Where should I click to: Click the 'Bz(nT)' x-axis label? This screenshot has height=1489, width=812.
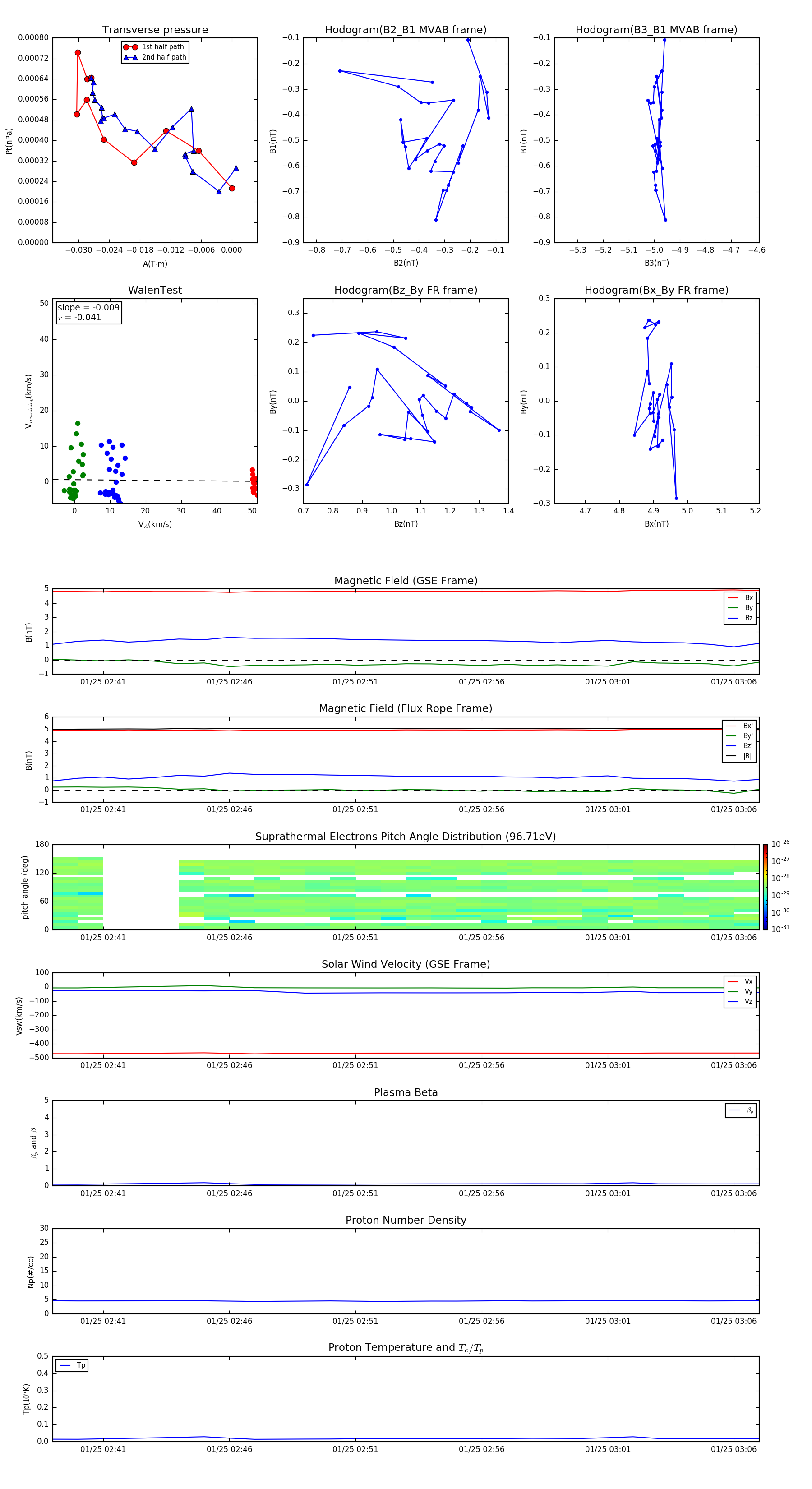[406, 524]
